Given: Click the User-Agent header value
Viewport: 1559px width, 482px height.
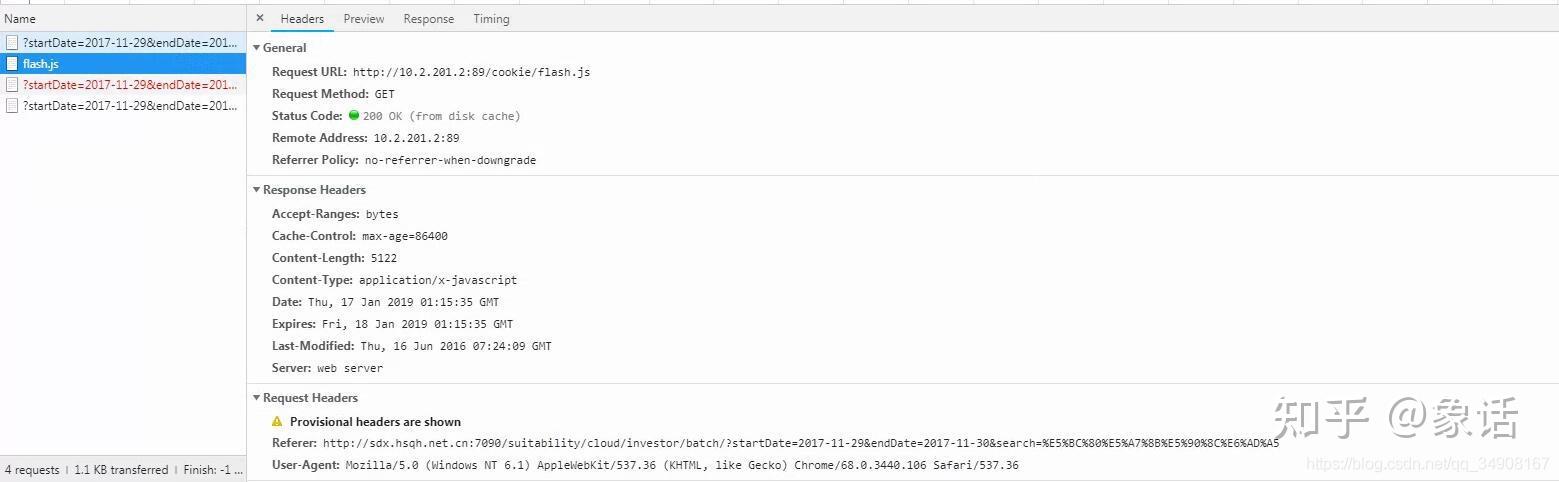Looking at the screenshot, I should point(681,465).
